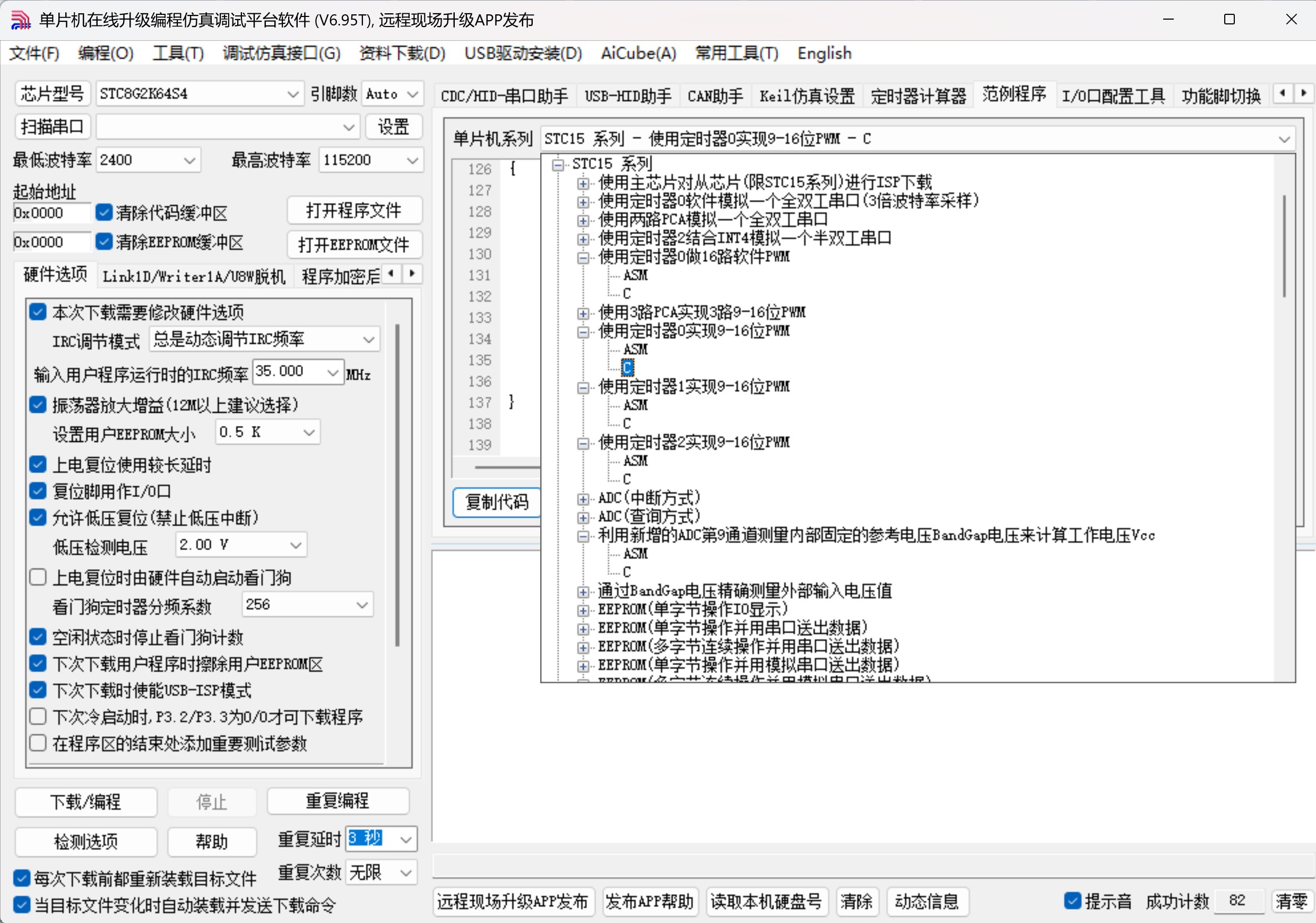Open 编程(O) menu
Screen dimensions: 1316x923
(x=106, y=53)
